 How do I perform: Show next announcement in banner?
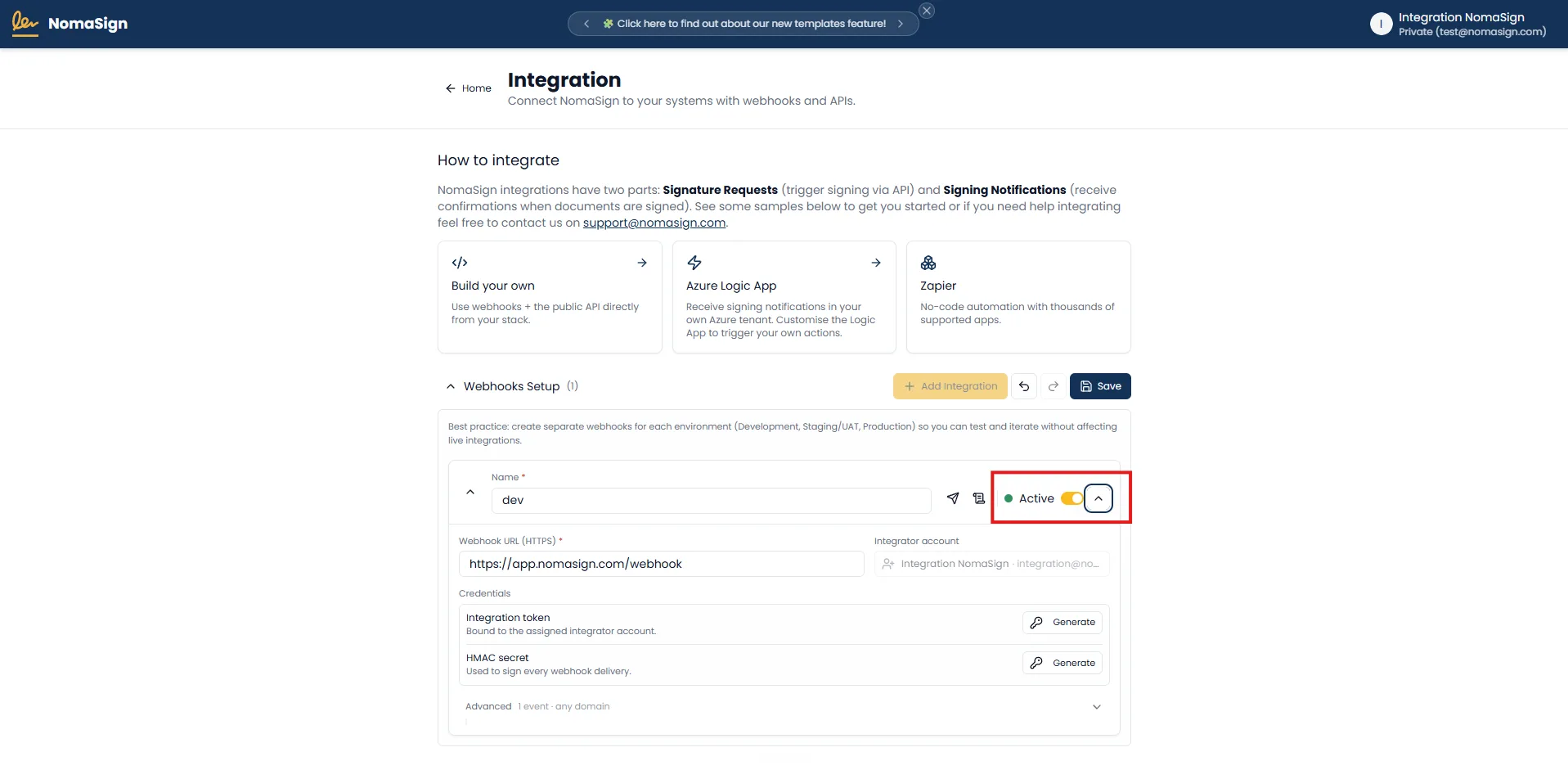pos(901,24)
